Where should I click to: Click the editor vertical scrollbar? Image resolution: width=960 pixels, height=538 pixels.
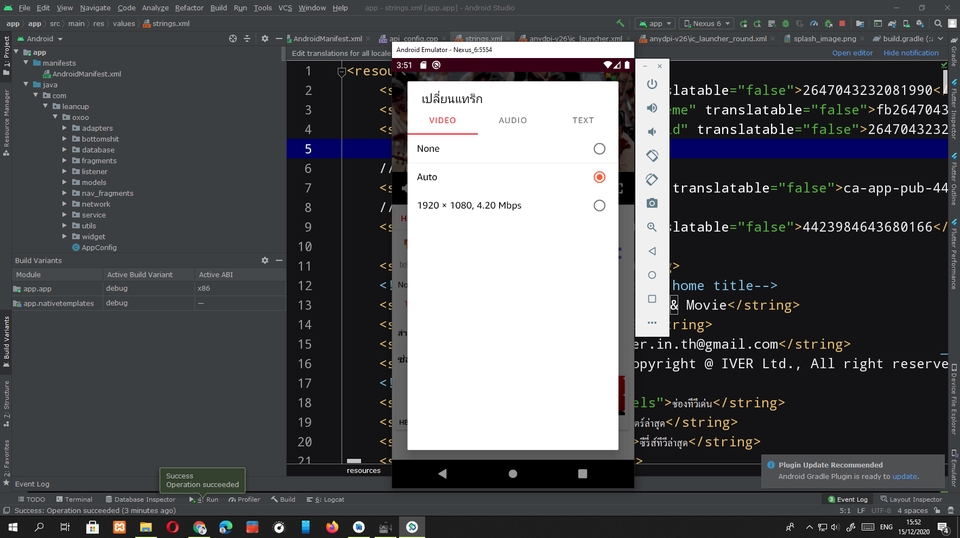click(945, 81)
